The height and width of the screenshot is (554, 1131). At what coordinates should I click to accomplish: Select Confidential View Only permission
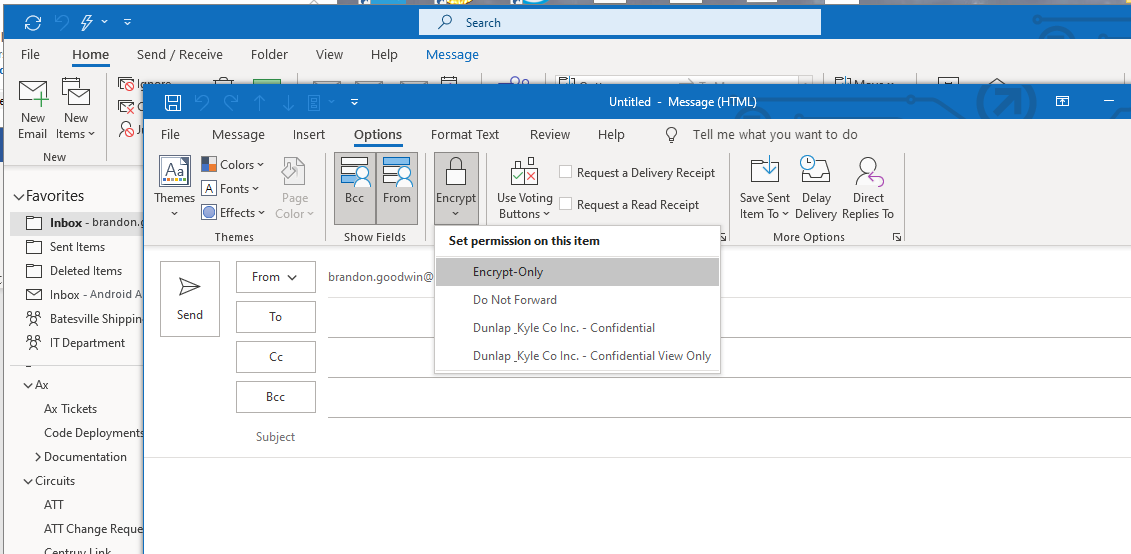coord(577,356)
